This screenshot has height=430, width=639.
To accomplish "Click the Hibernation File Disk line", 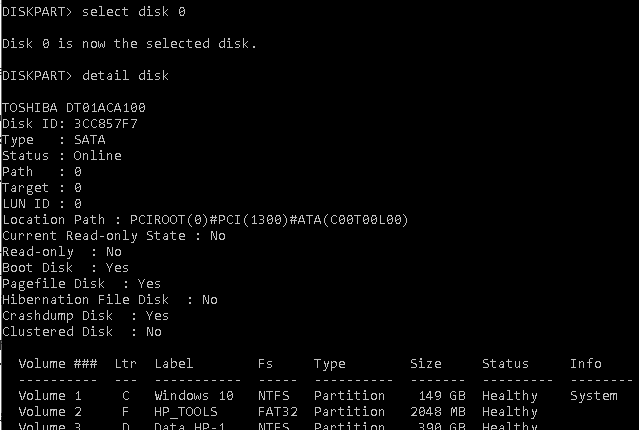I will pyautogui.click(x=110, y=300).
